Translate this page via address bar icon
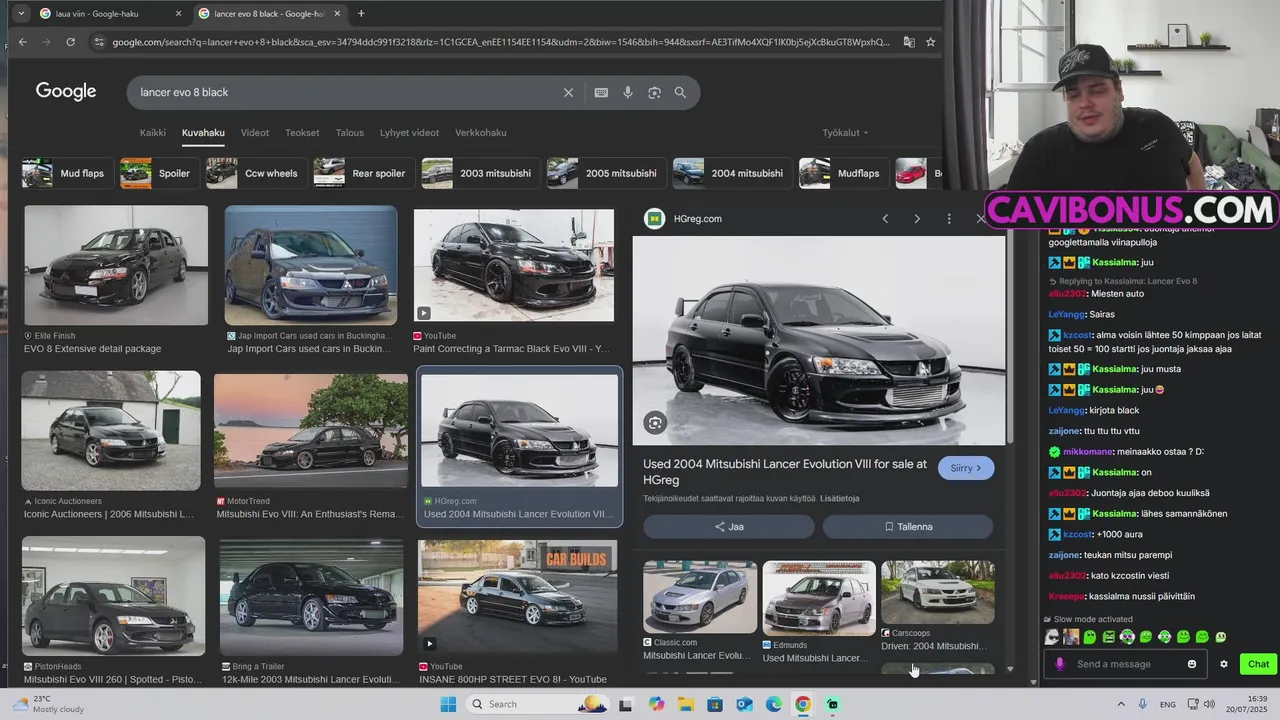The image size is (1280, 720). tap(908, 42)
